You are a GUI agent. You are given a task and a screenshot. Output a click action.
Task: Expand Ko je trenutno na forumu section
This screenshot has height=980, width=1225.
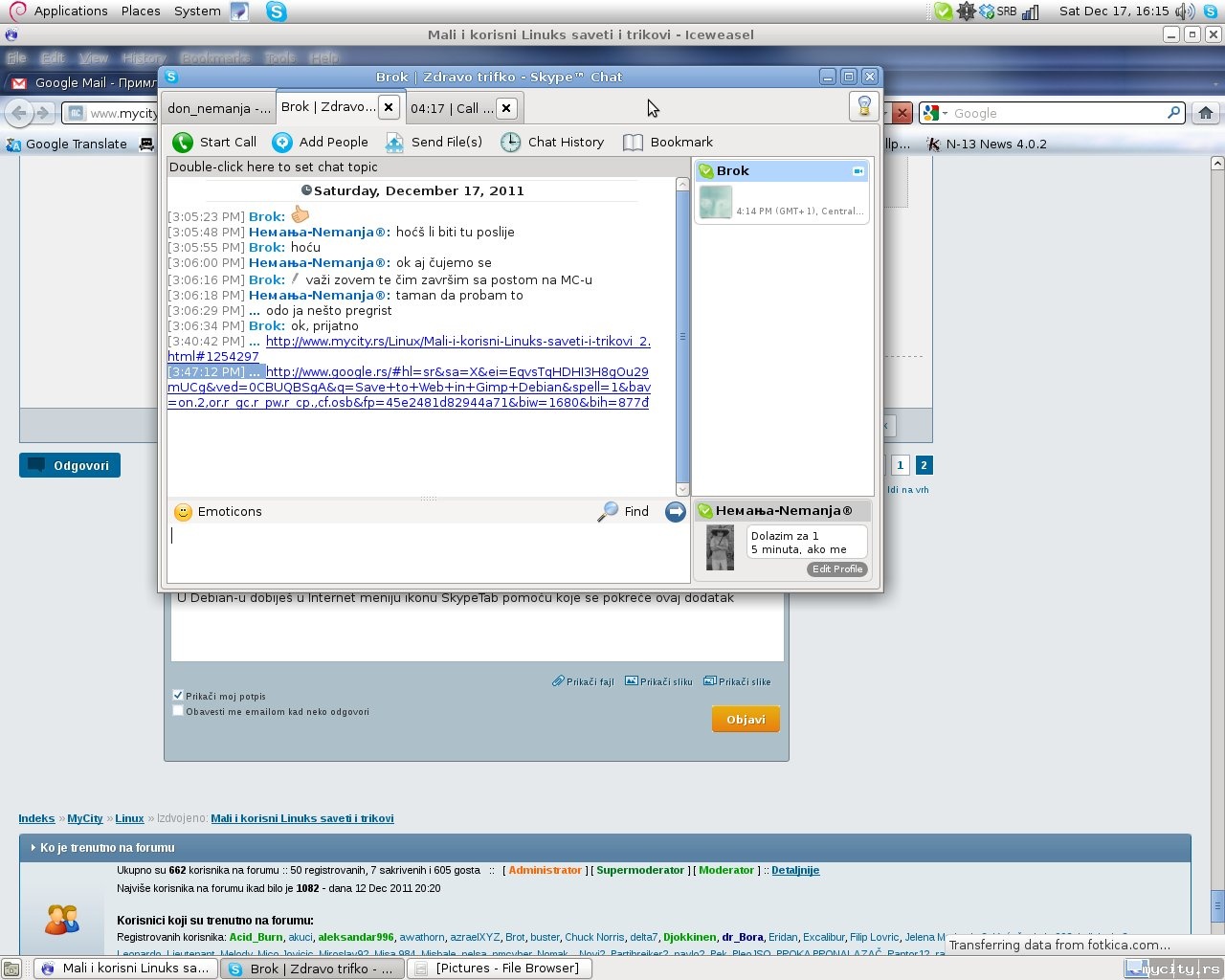pos(107,848)
